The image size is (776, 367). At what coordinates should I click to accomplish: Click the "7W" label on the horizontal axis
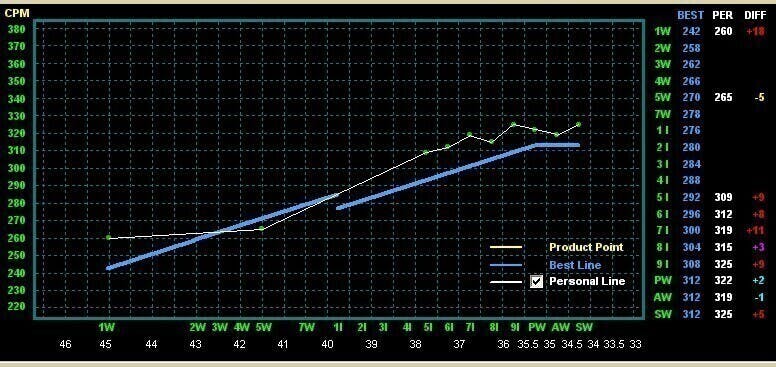tap(307, 327)
